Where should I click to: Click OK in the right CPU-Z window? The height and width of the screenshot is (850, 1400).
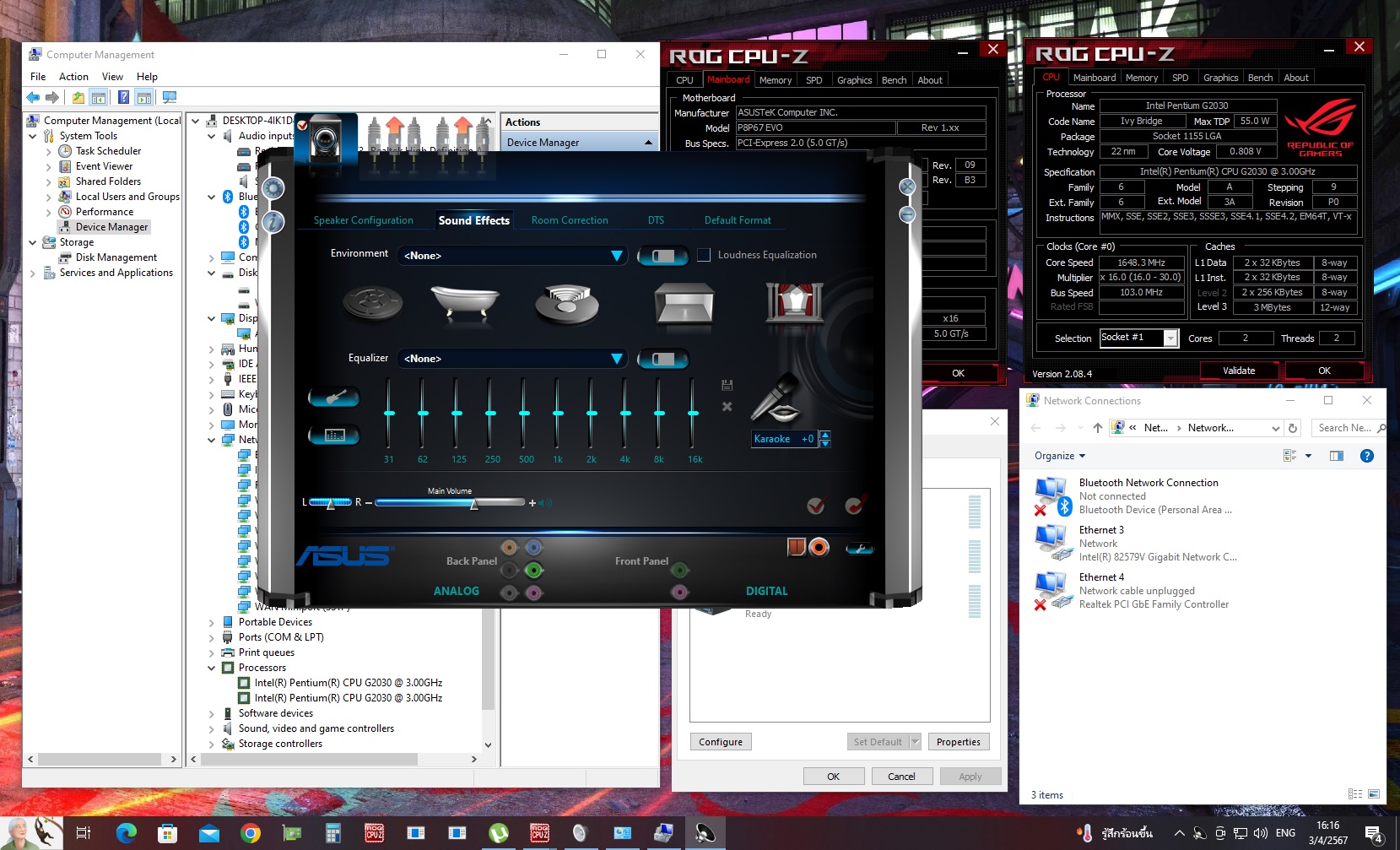[x=1324, y=371]
